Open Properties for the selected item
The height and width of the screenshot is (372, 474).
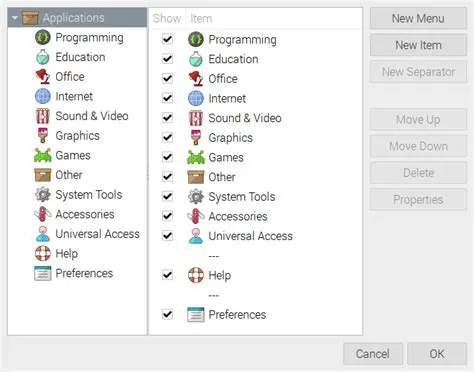(x=418, y=199)
